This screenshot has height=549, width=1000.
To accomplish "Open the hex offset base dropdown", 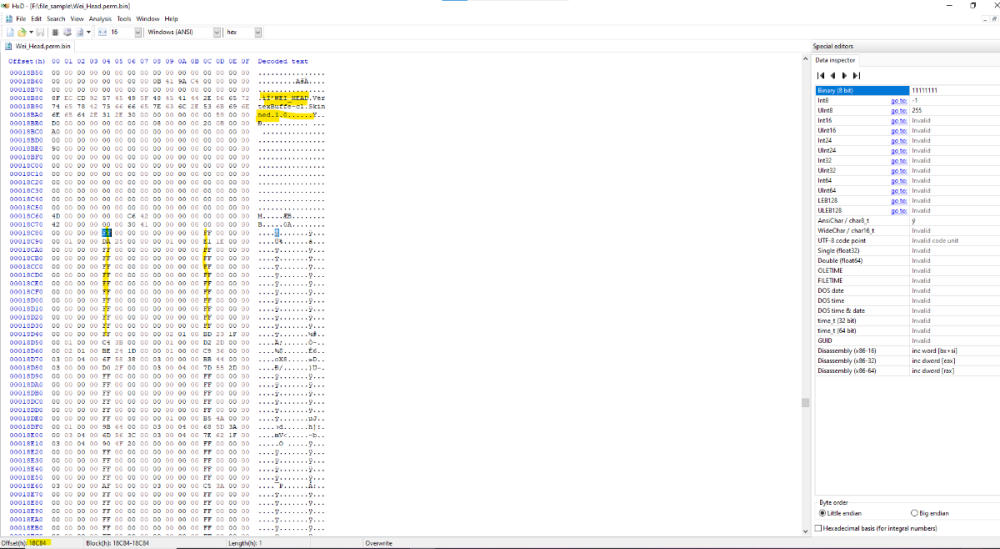I will (258, 32).
